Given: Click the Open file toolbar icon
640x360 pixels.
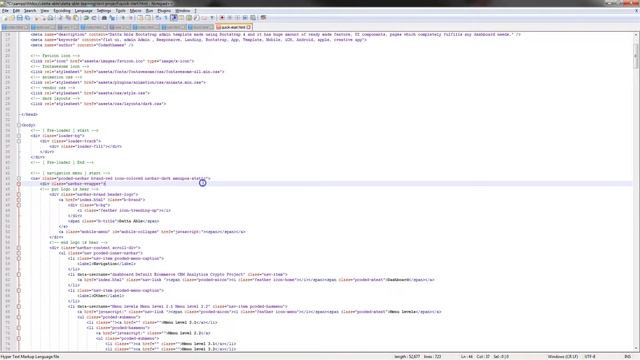Looking at the screenshot, I should pos(12,18).
